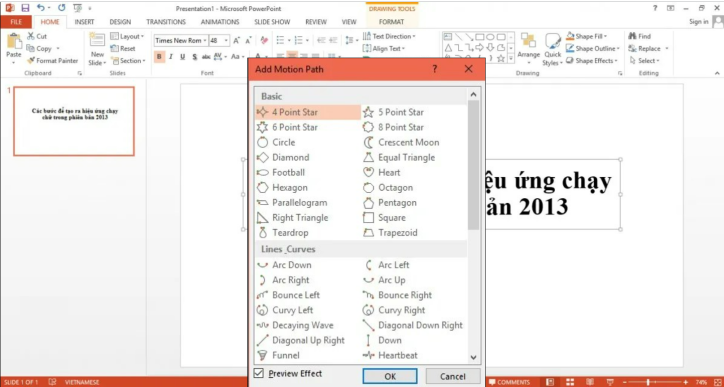724x387 pixels.
Task: Toggle Bold formatting button
Action: (159, 56)
